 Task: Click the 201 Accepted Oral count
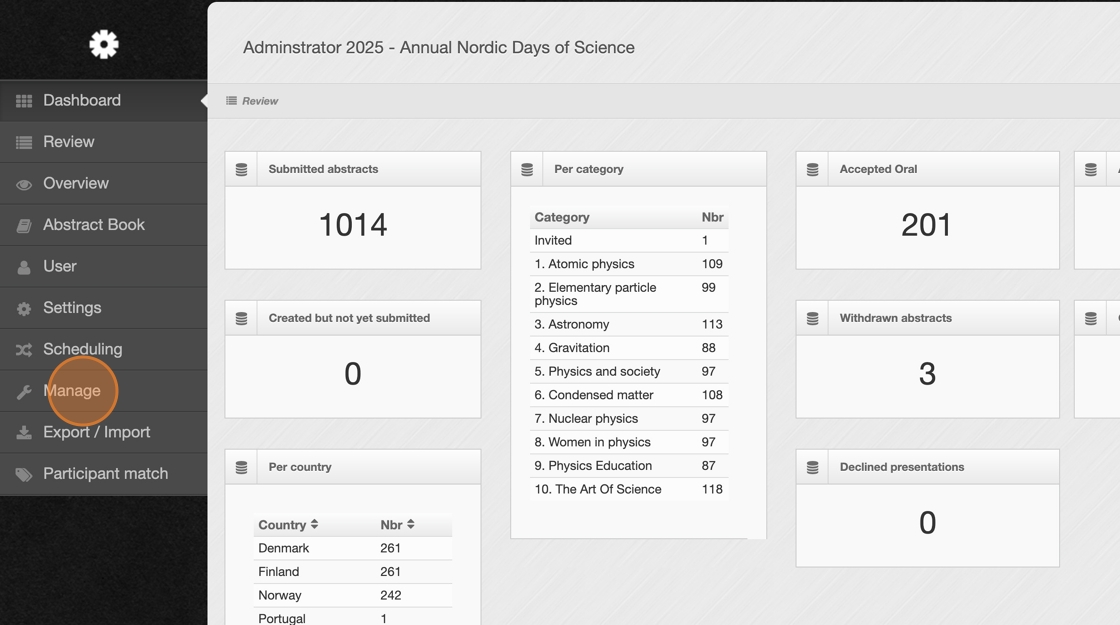(x=926, y=225)
